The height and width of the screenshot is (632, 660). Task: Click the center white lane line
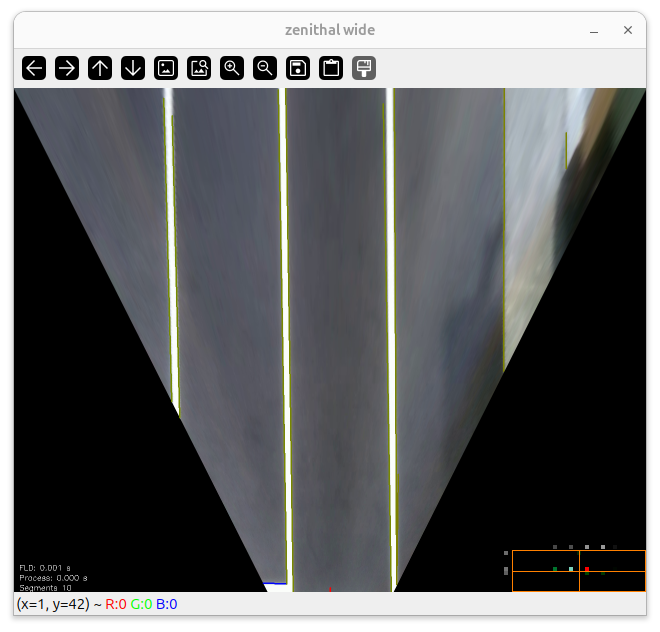(x=286, y=330)
